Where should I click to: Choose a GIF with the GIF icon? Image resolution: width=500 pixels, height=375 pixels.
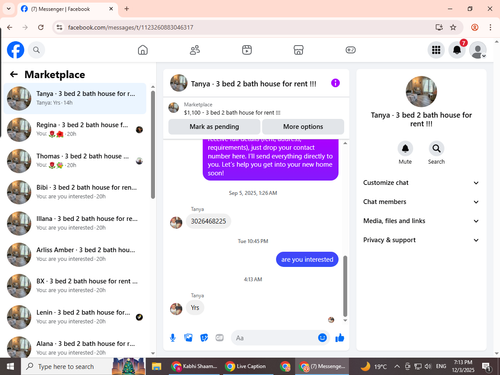[219, 338]
